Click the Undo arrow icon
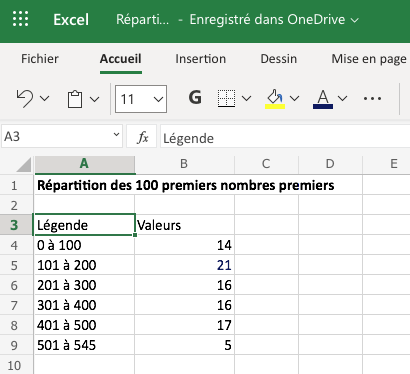Image resolution: width=410 pixels, height=374 pixels. click(x=25, y=99)
